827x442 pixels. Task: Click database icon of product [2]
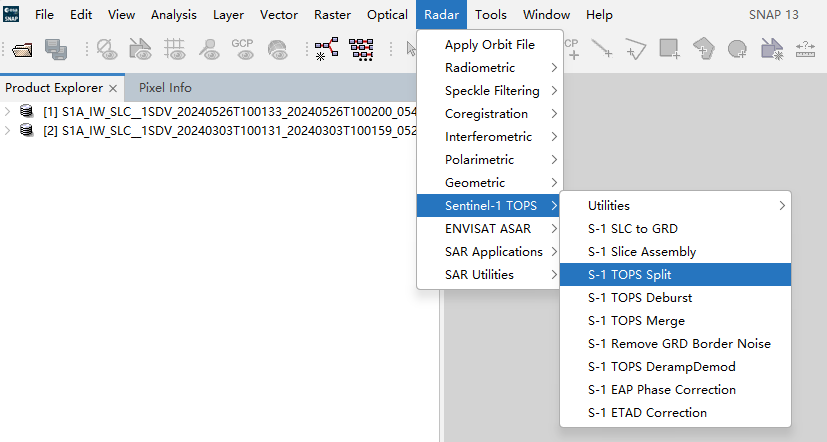click(x=26, y=130)
